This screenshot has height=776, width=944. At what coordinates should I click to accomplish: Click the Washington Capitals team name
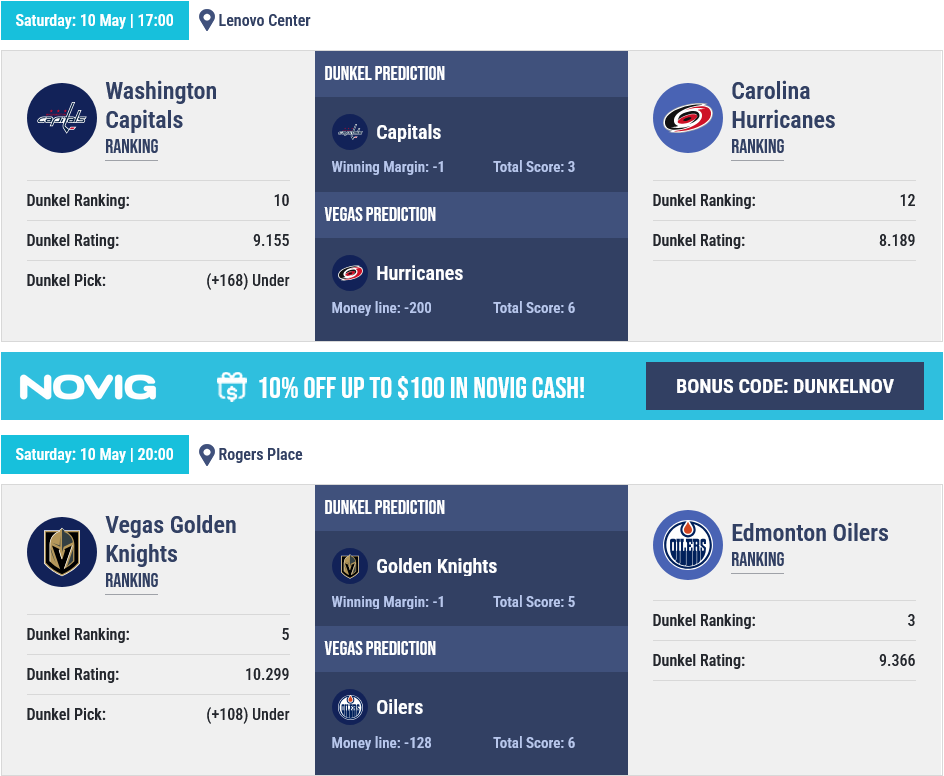[161, 105]
